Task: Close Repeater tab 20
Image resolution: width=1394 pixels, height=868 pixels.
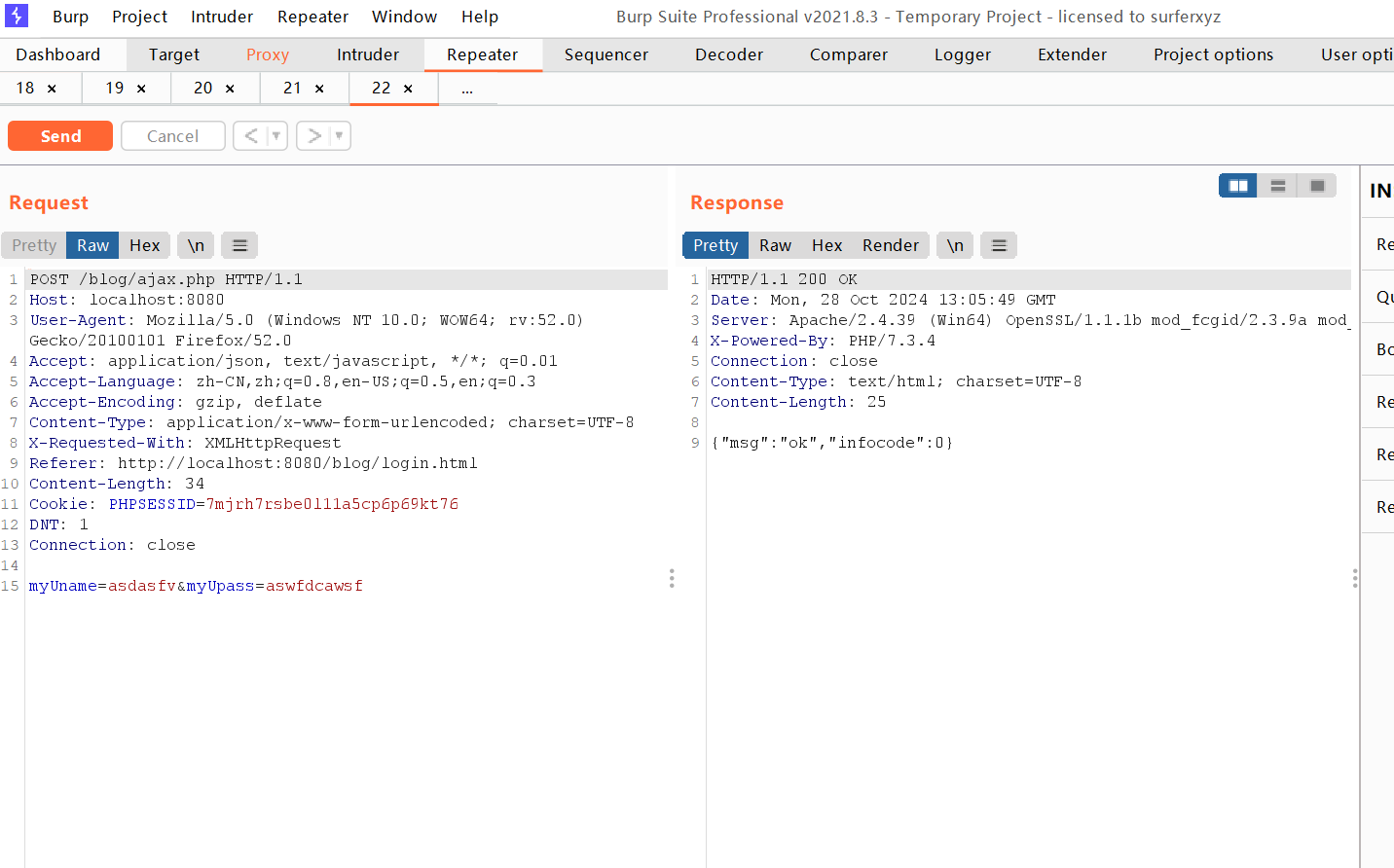Action: [x=230, y=89]
